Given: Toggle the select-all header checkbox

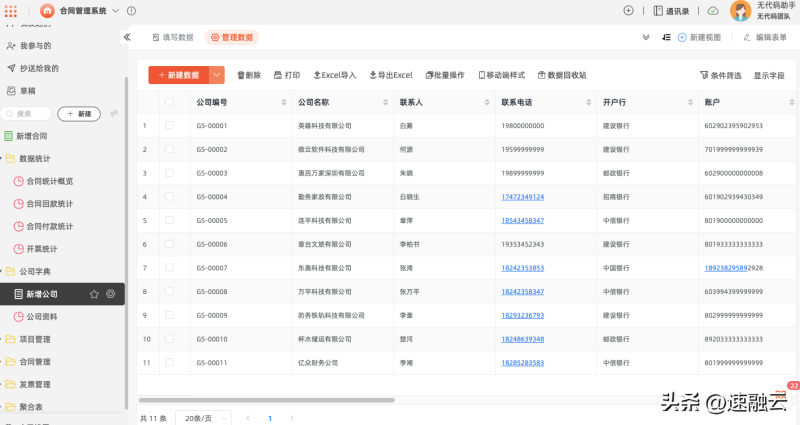Looking at the screenshot, I should pos(169,102).
